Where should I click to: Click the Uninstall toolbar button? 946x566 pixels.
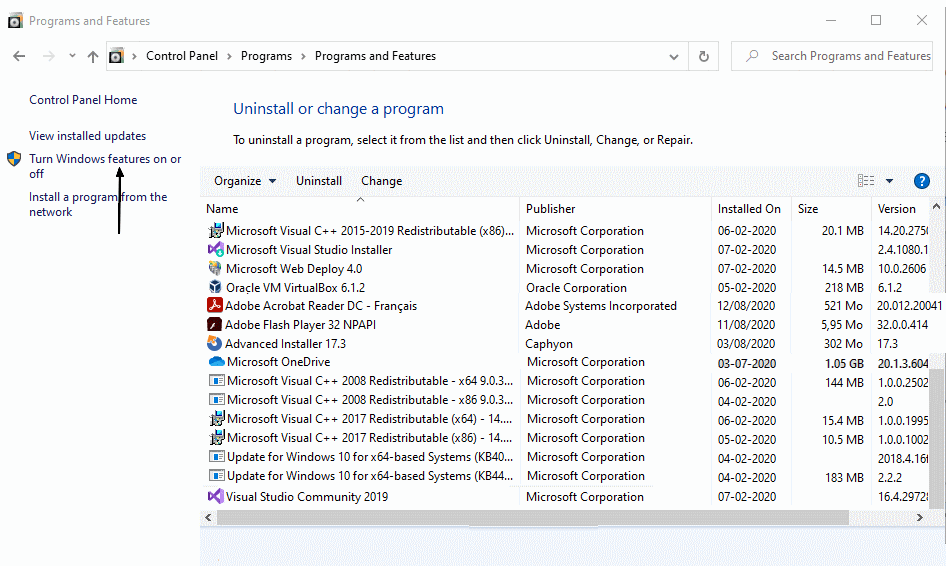click(x=319, y=181)
